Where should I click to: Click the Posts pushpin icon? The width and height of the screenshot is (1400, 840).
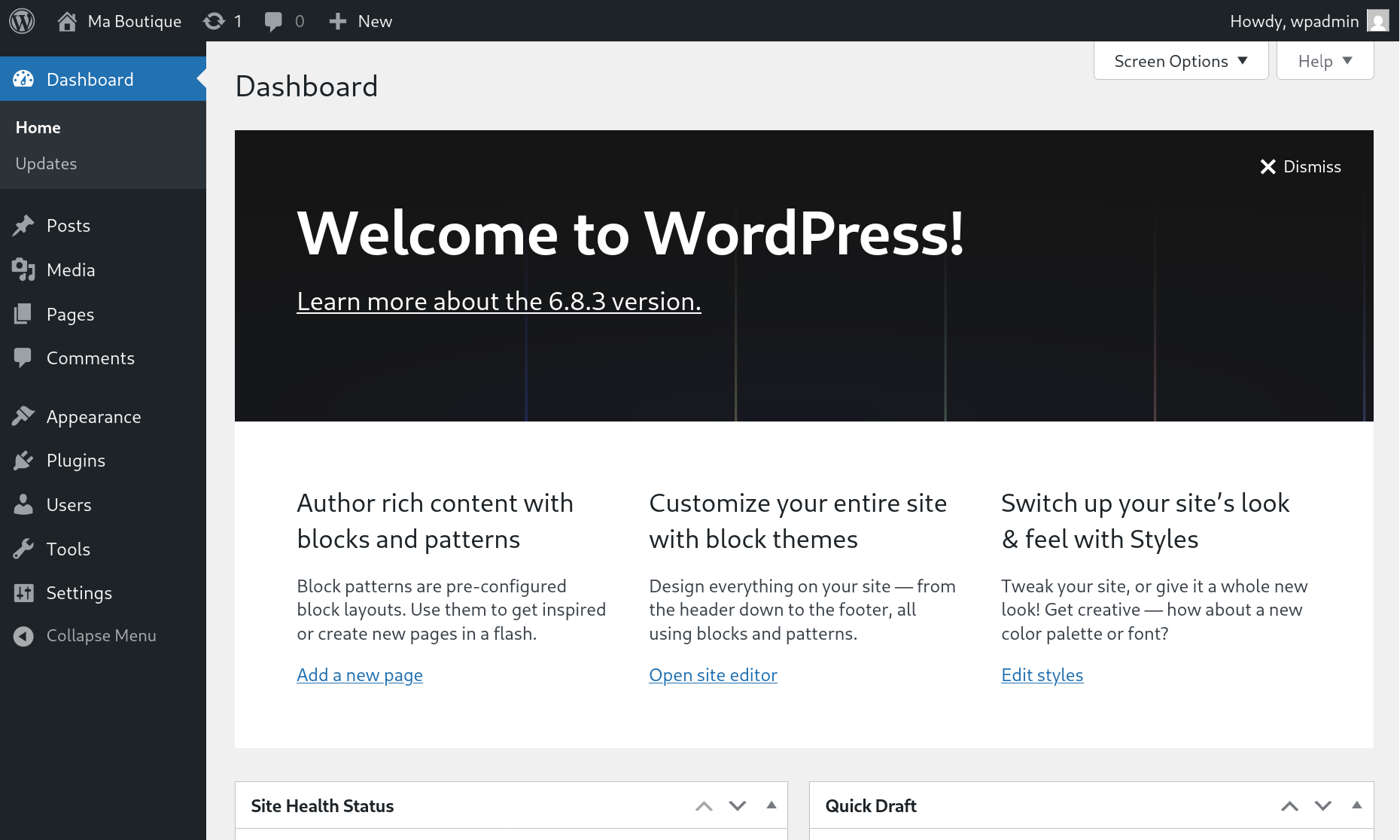coord(23,226)
